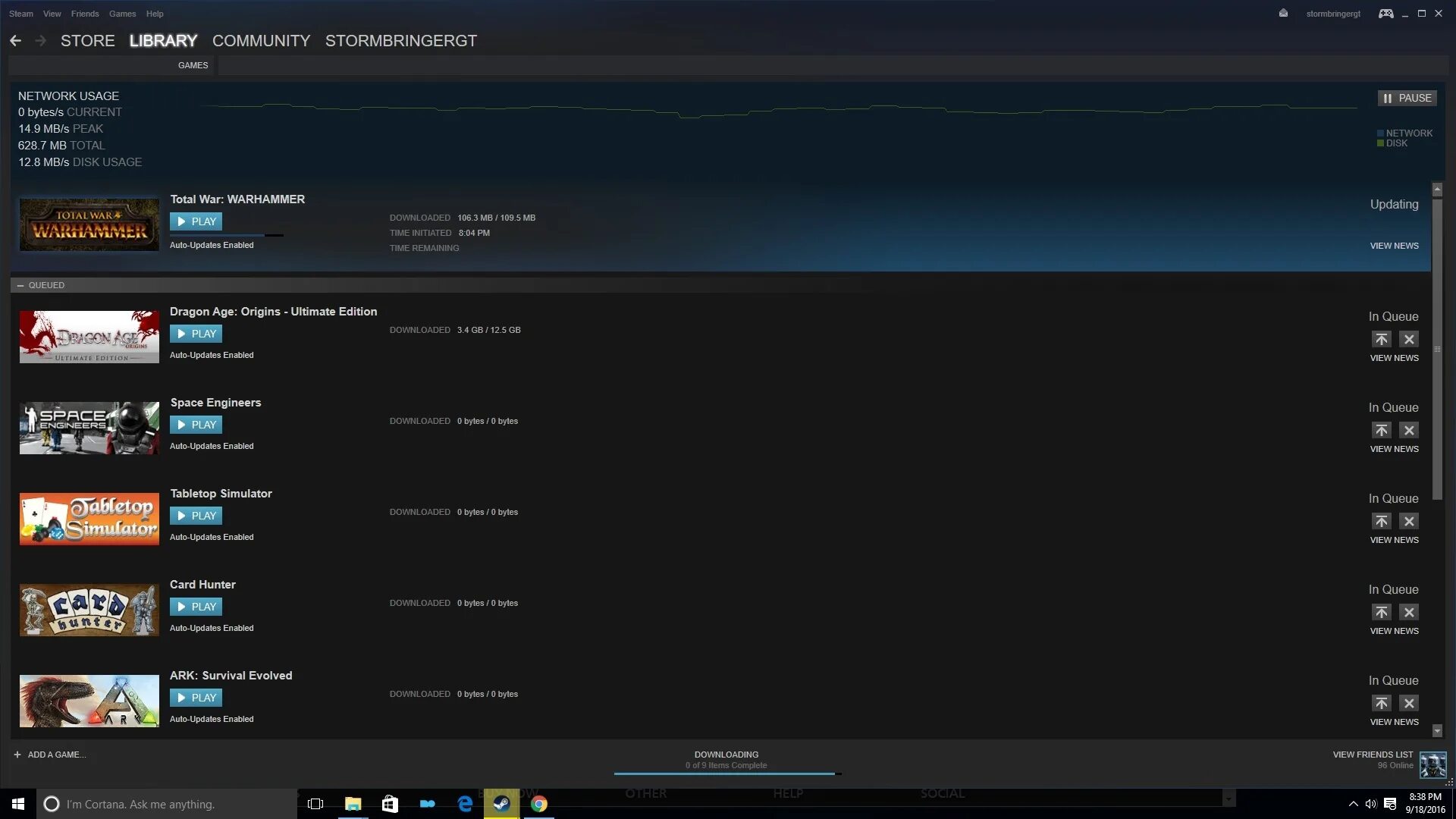
Task: Move Card Hunter to top of queue
Action: [1381, 612]
